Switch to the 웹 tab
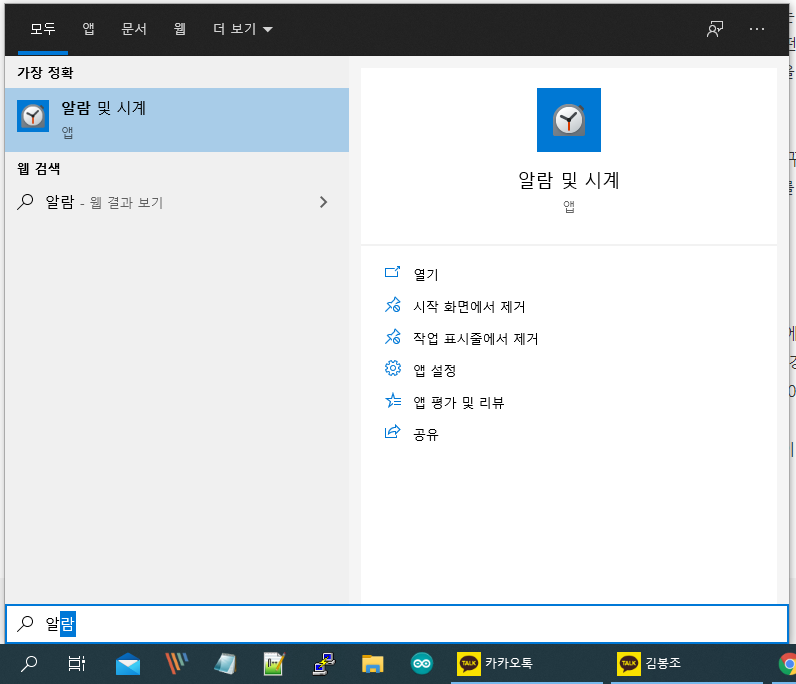Screen dimensions: 796x684 click(x=180, y=29)
